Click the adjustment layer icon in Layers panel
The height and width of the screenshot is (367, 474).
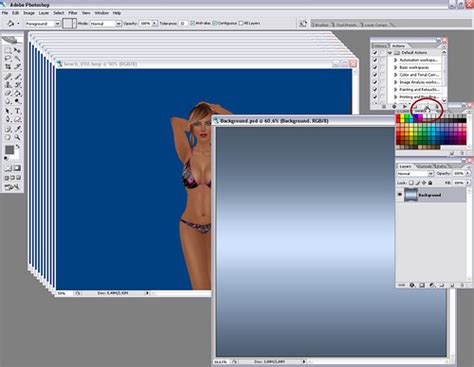(x=432, y=285)
